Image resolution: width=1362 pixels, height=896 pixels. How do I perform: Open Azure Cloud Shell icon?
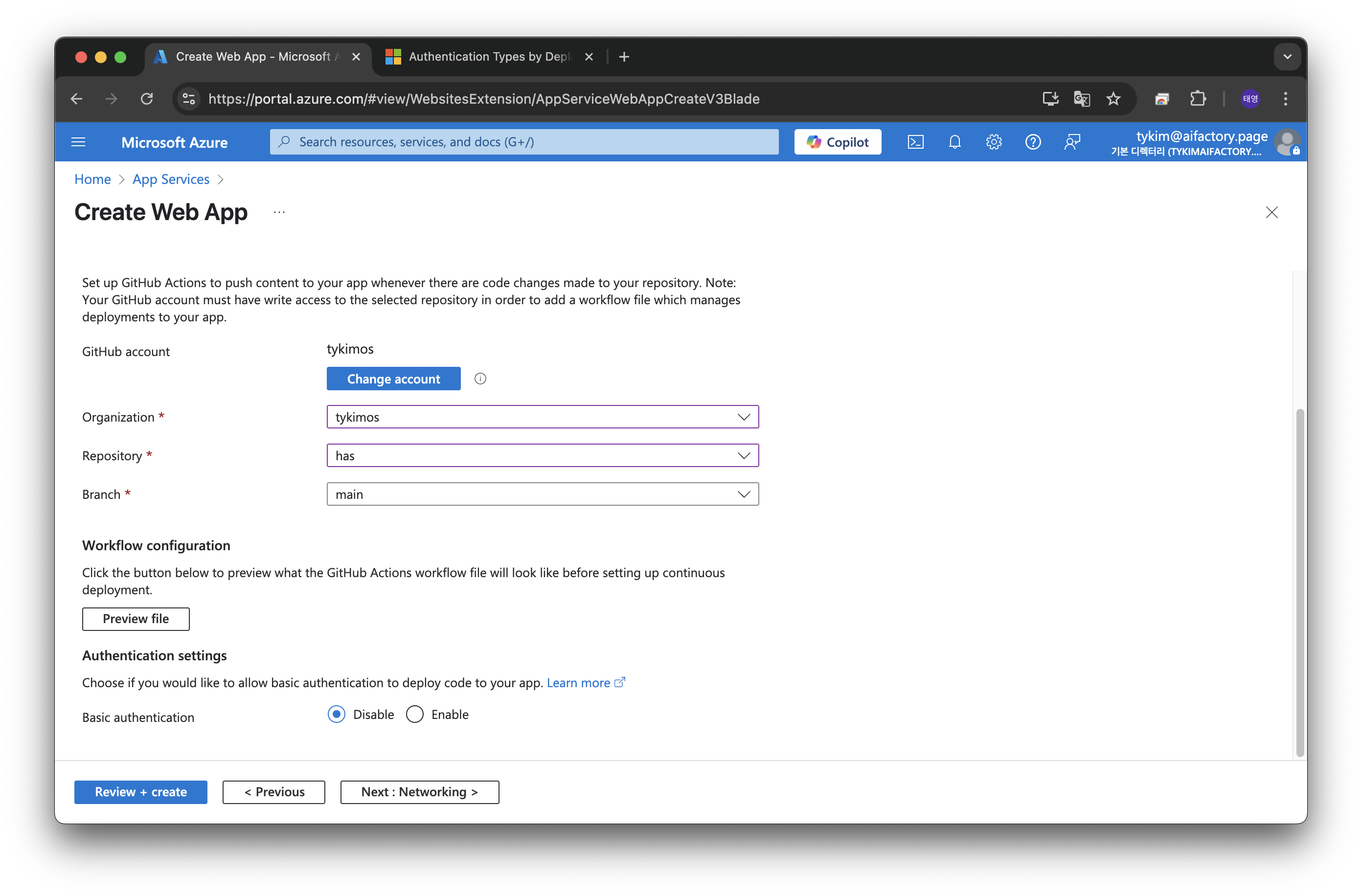(x=915, y=142)
